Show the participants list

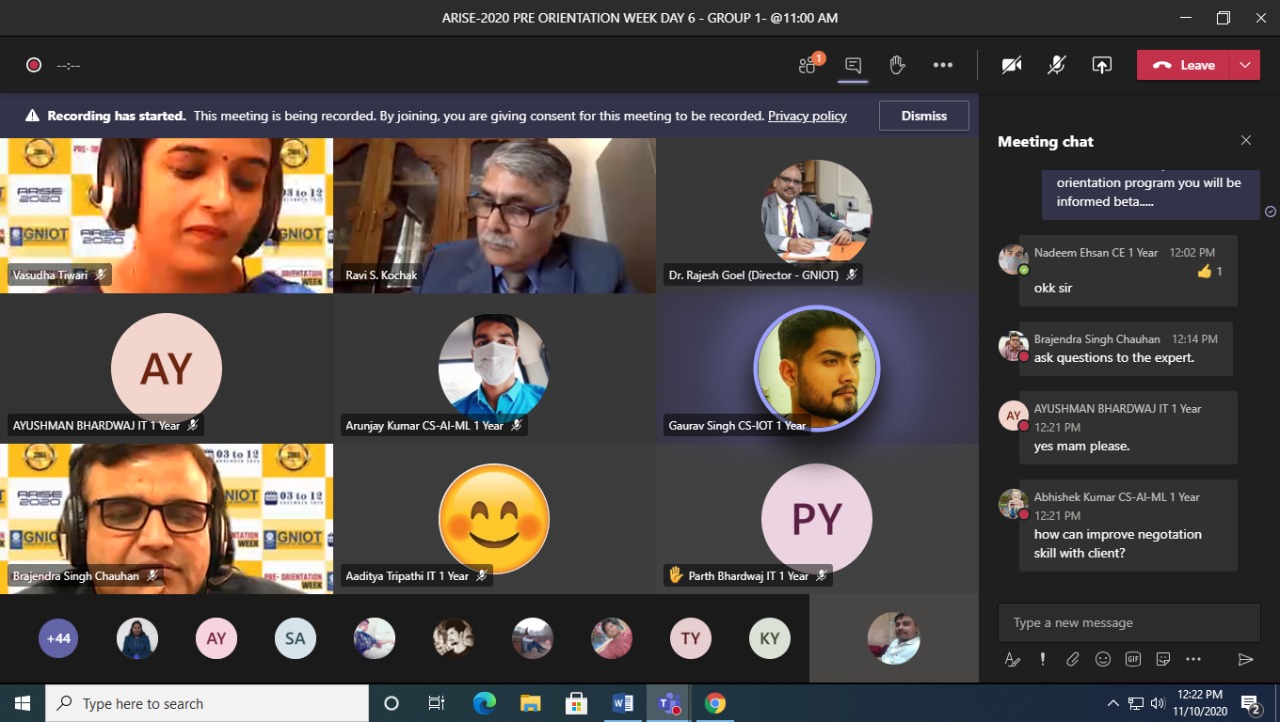coord(808,65)
